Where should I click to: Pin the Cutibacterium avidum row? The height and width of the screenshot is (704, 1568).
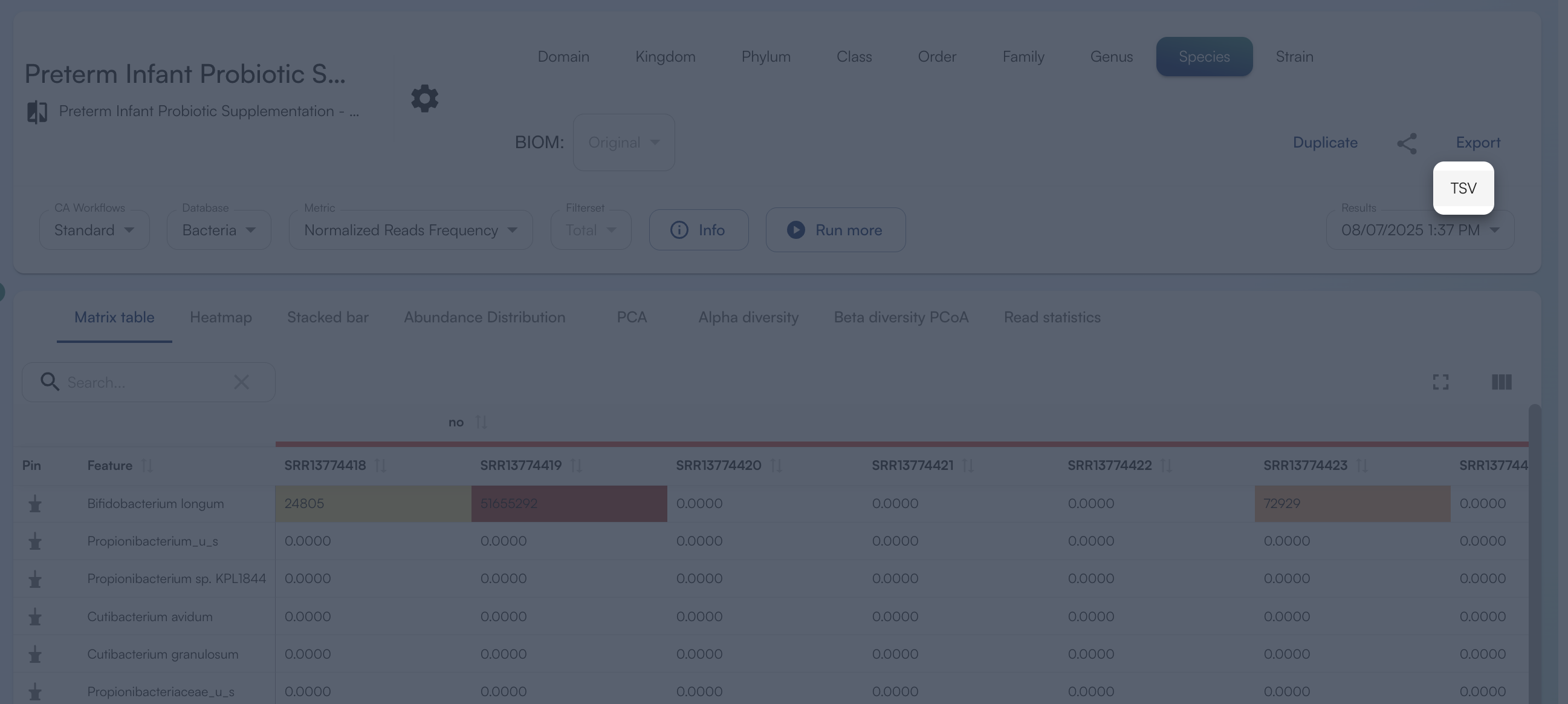click(x=34, y=617)
